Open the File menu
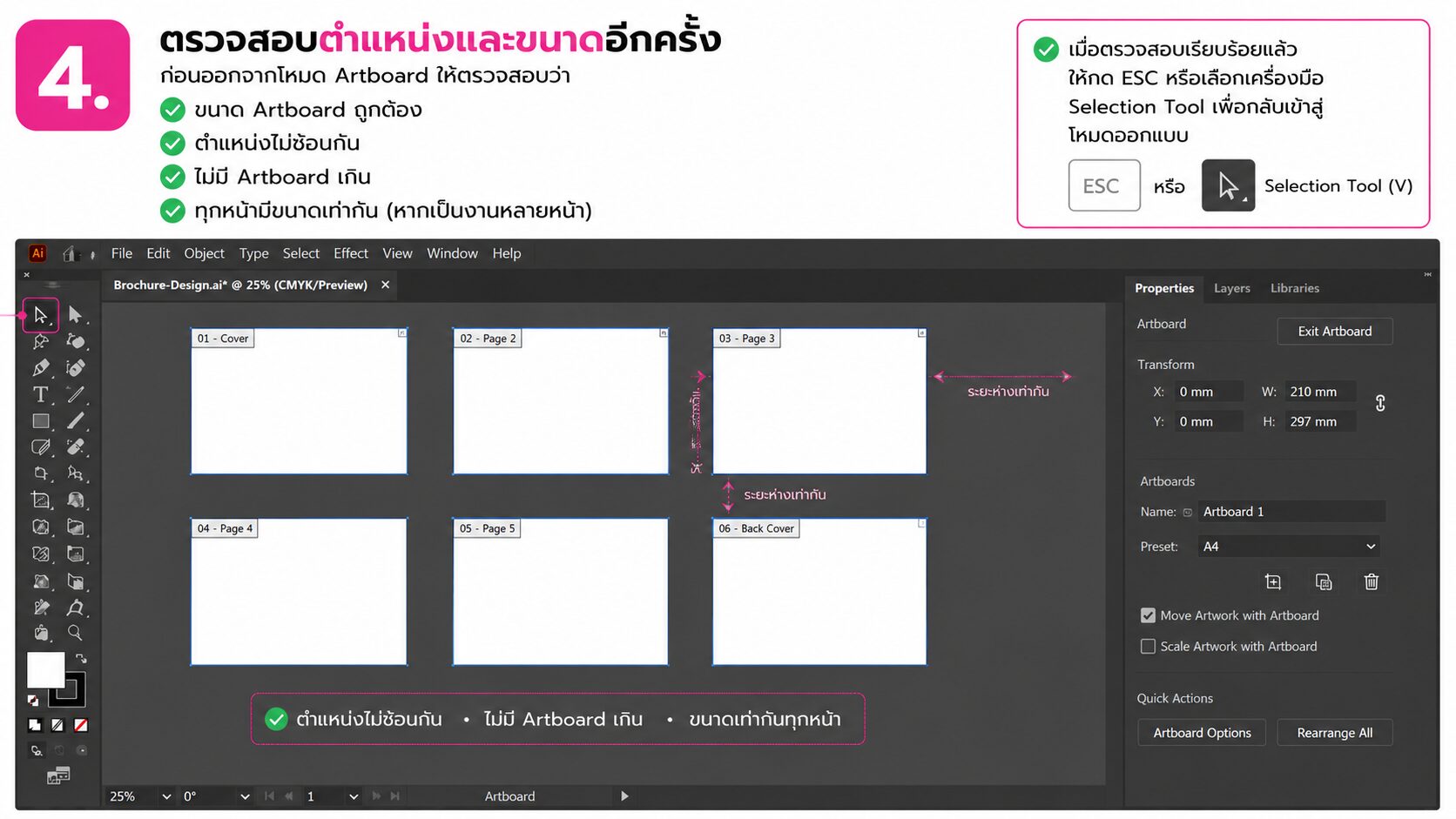1456x819 pixels. pos(122,253)
